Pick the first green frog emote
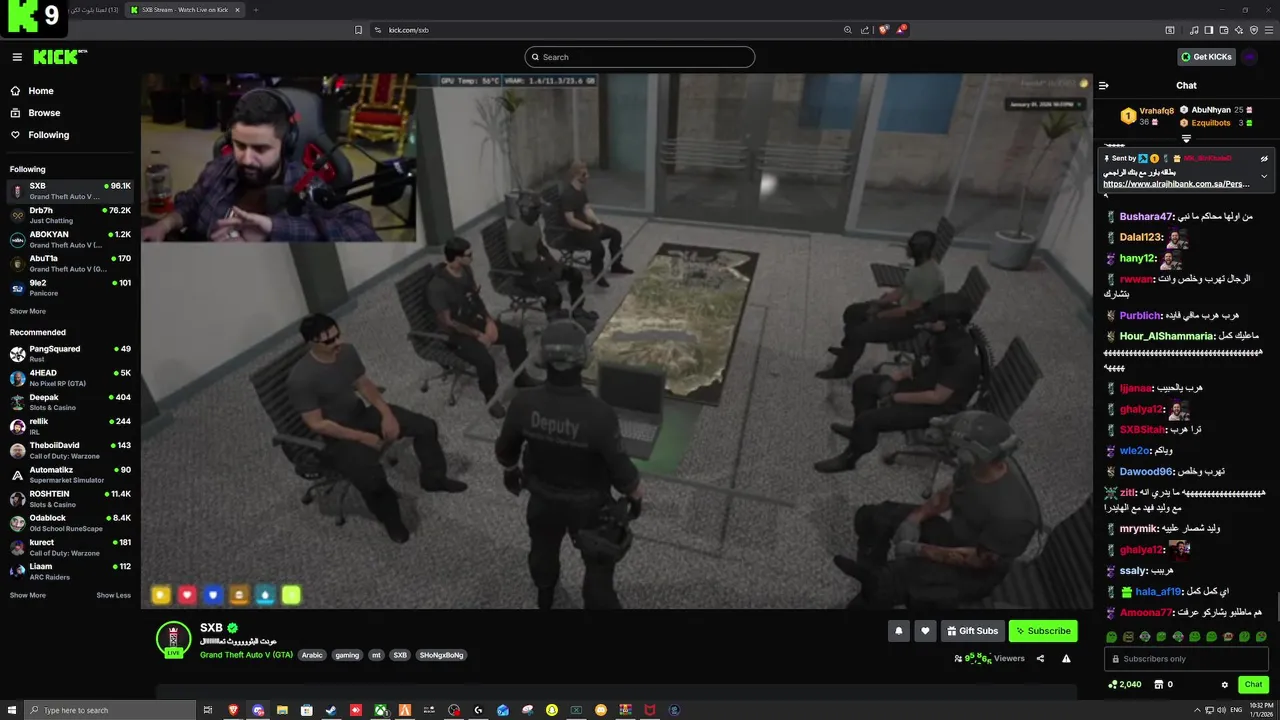 pyautogui.click(x=1112, y=637)
